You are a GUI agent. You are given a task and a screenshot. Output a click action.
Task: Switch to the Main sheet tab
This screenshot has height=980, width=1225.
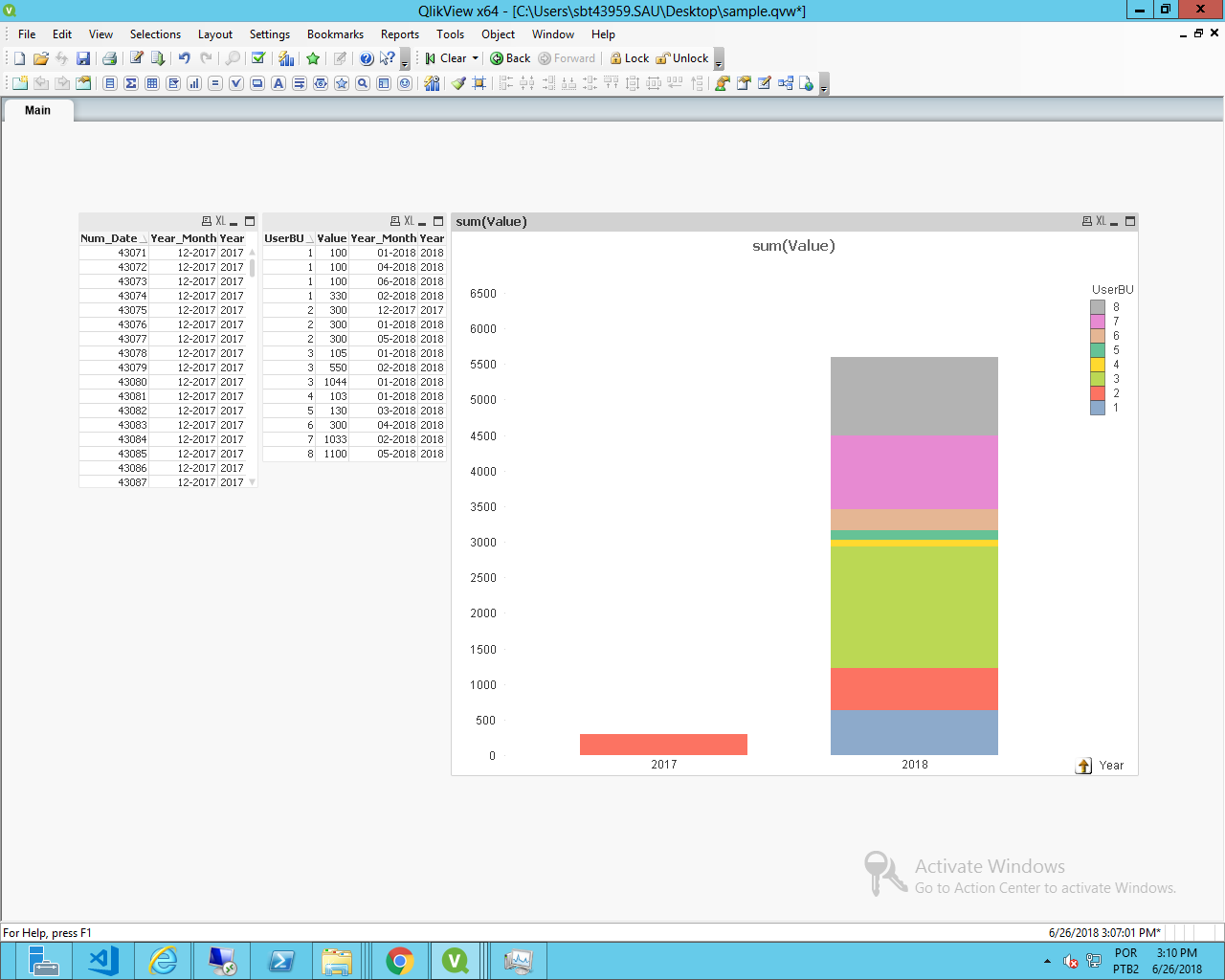[37, 110]
